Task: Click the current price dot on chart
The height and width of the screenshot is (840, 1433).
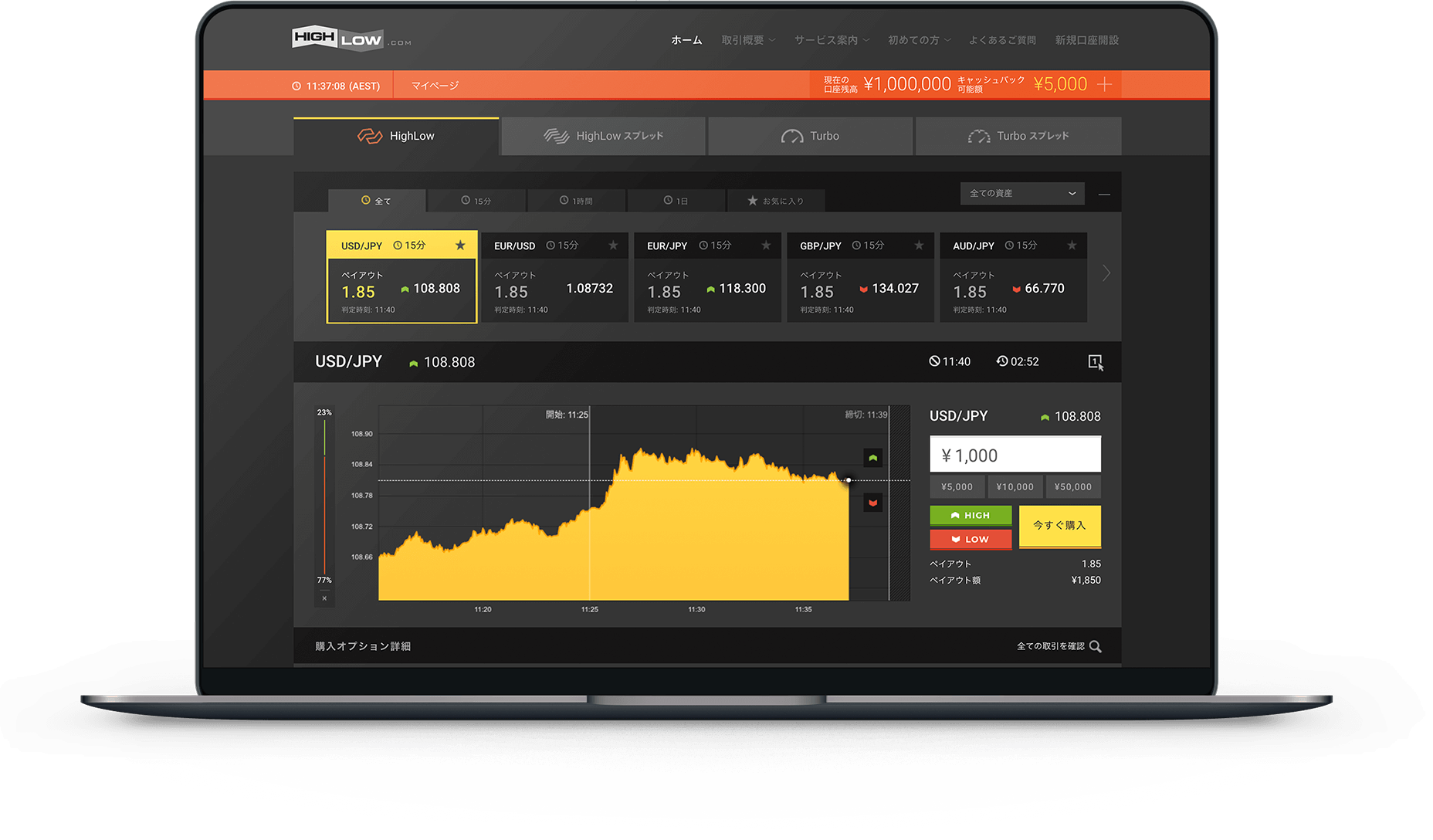Action: (849, 480)
